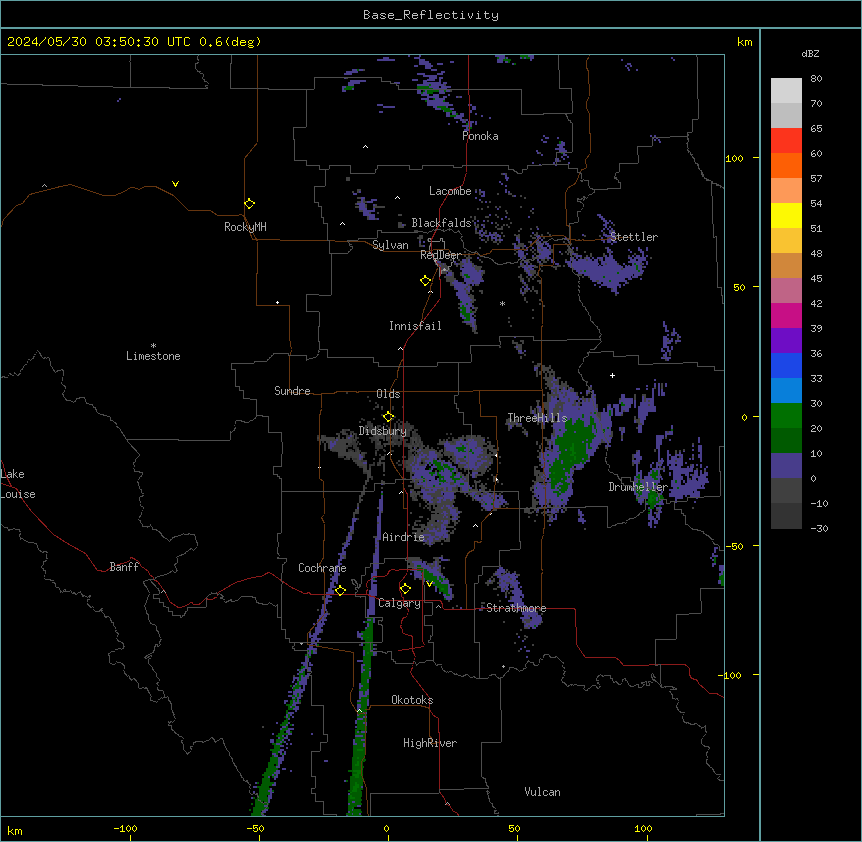Viewport: 862px width, 842px height.
Task: Click the km unit label at top right
Action: point(745,42)
